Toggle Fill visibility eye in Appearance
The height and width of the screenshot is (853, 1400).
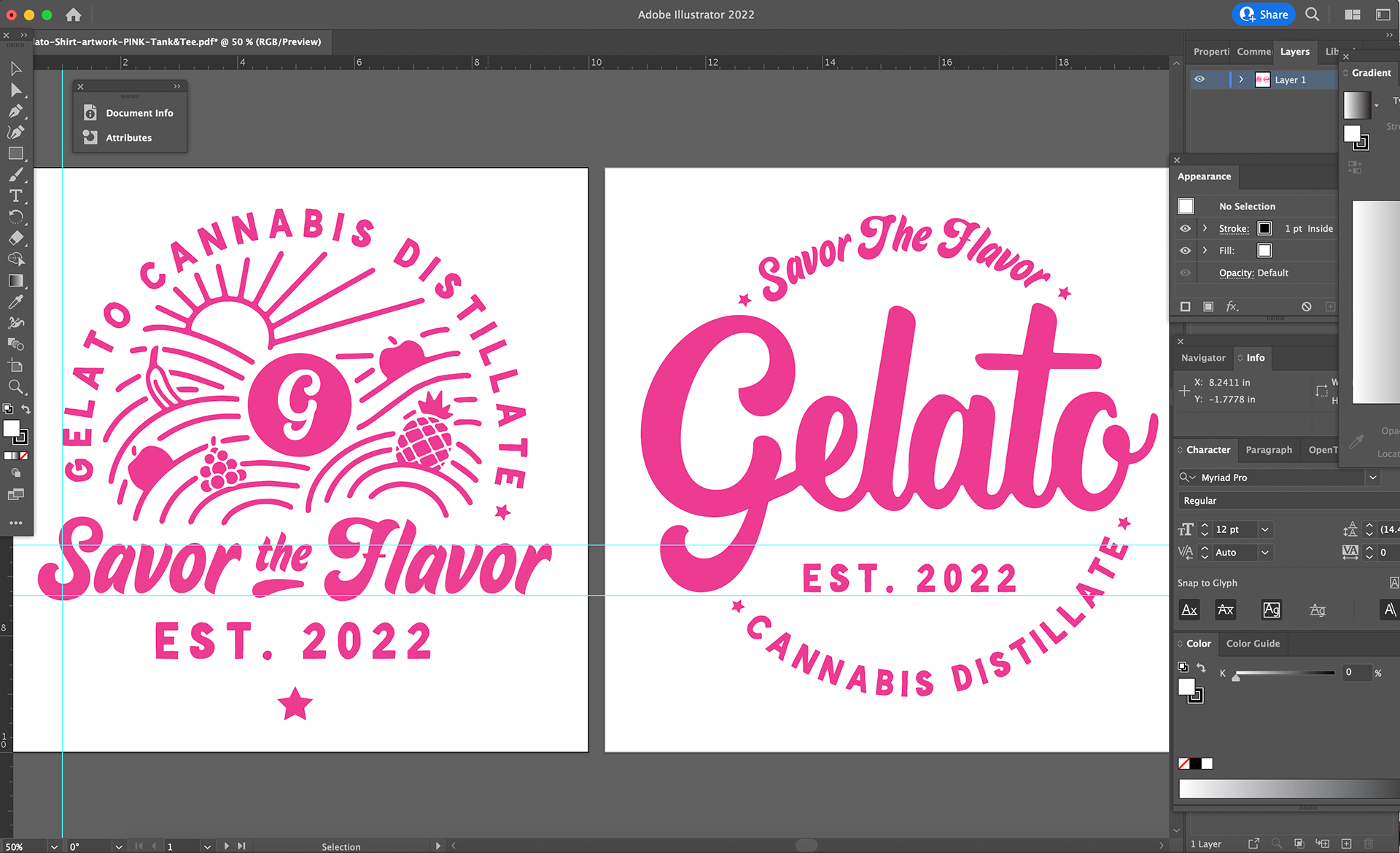(1186, 250)
